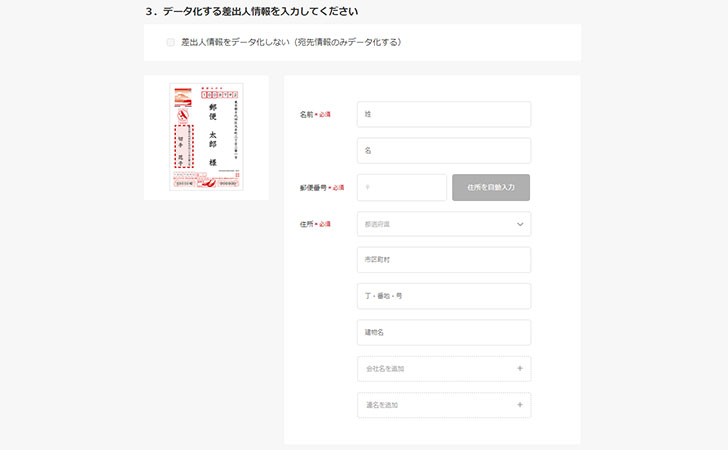Focus the 〒 postal code input field
Viewport: 728px width, 450px height.
point(402,188)
